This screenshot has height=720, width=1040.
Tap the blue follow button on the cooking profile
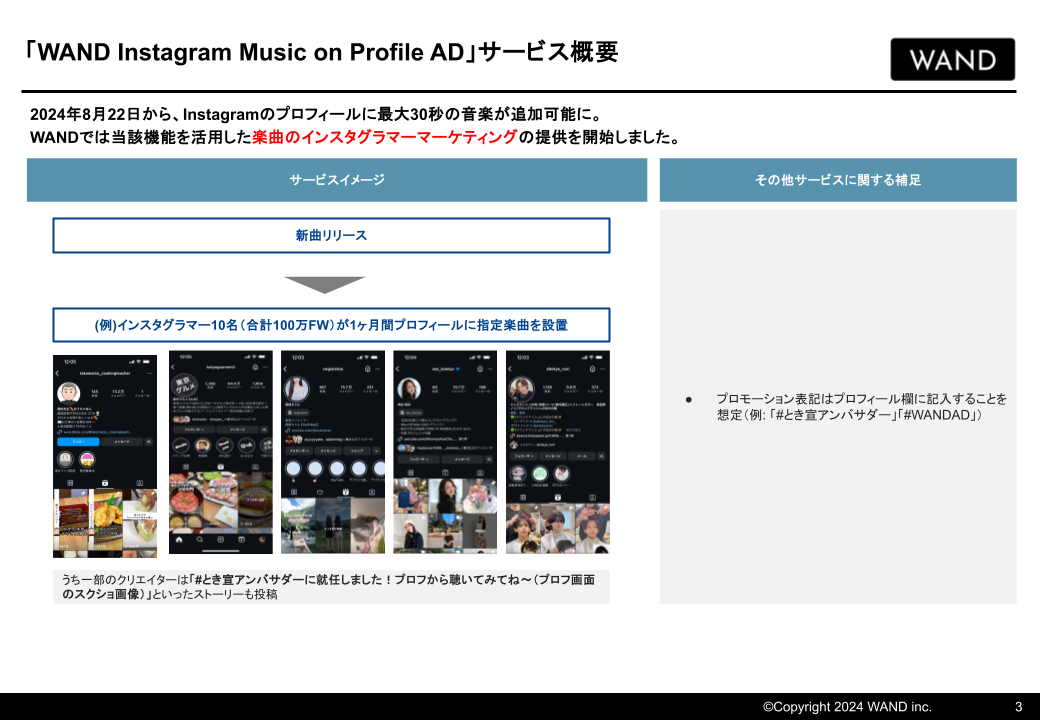pos(78,442)
